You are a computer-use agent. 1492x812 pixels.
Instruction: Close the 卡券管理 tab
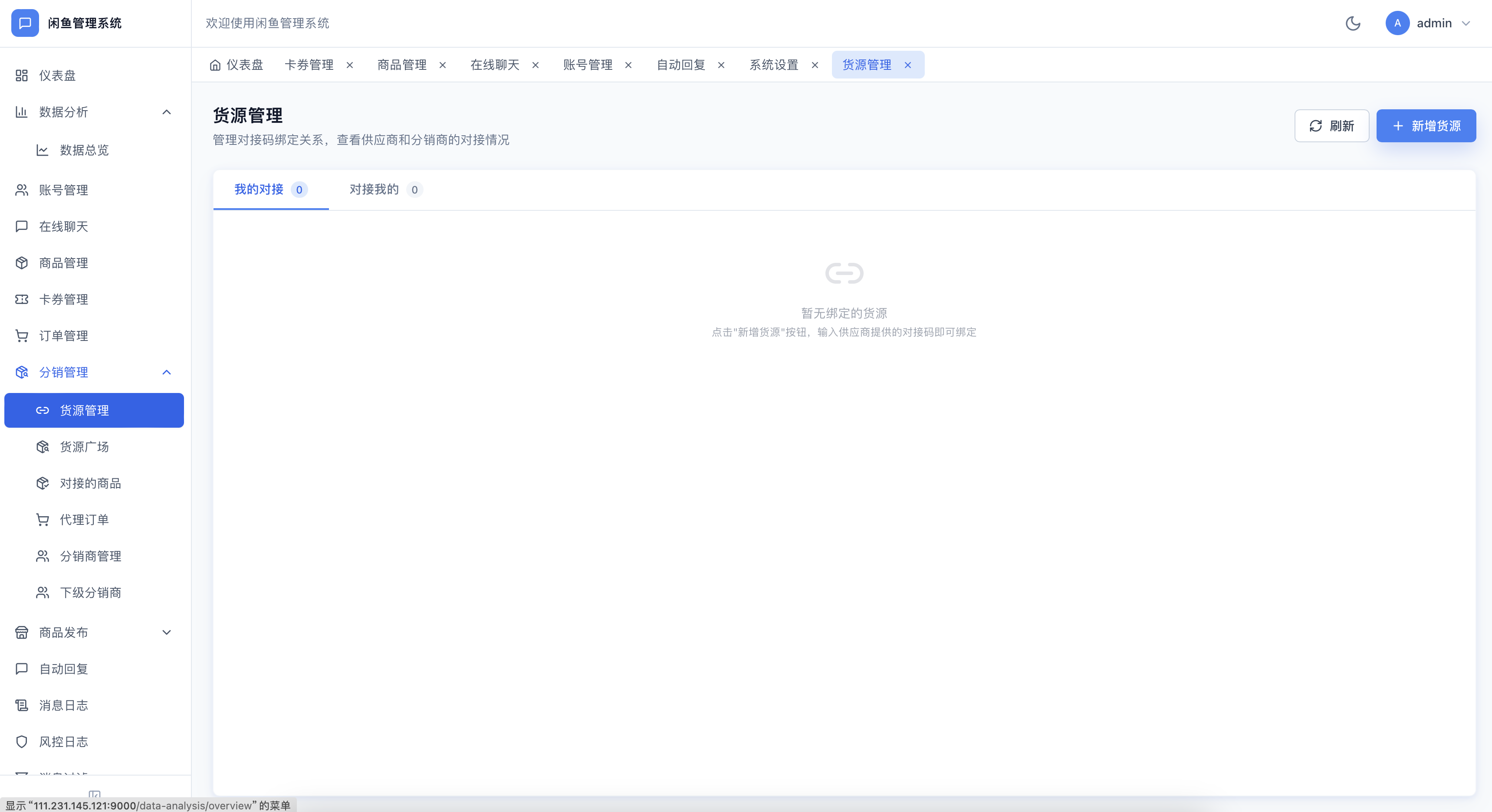tap(350, 65)
